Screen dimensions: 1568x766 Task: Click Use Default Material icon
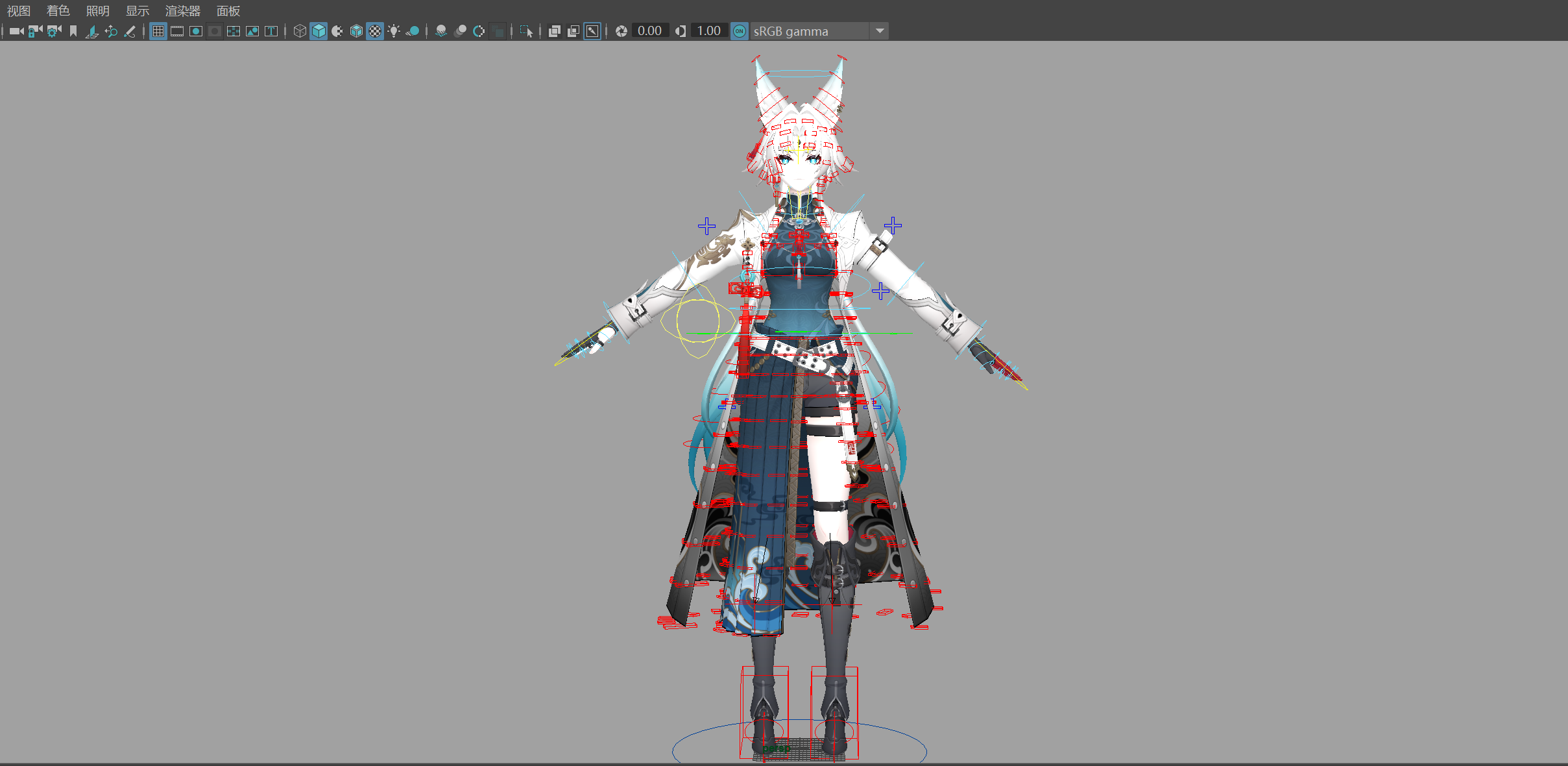tap(337, 31)
